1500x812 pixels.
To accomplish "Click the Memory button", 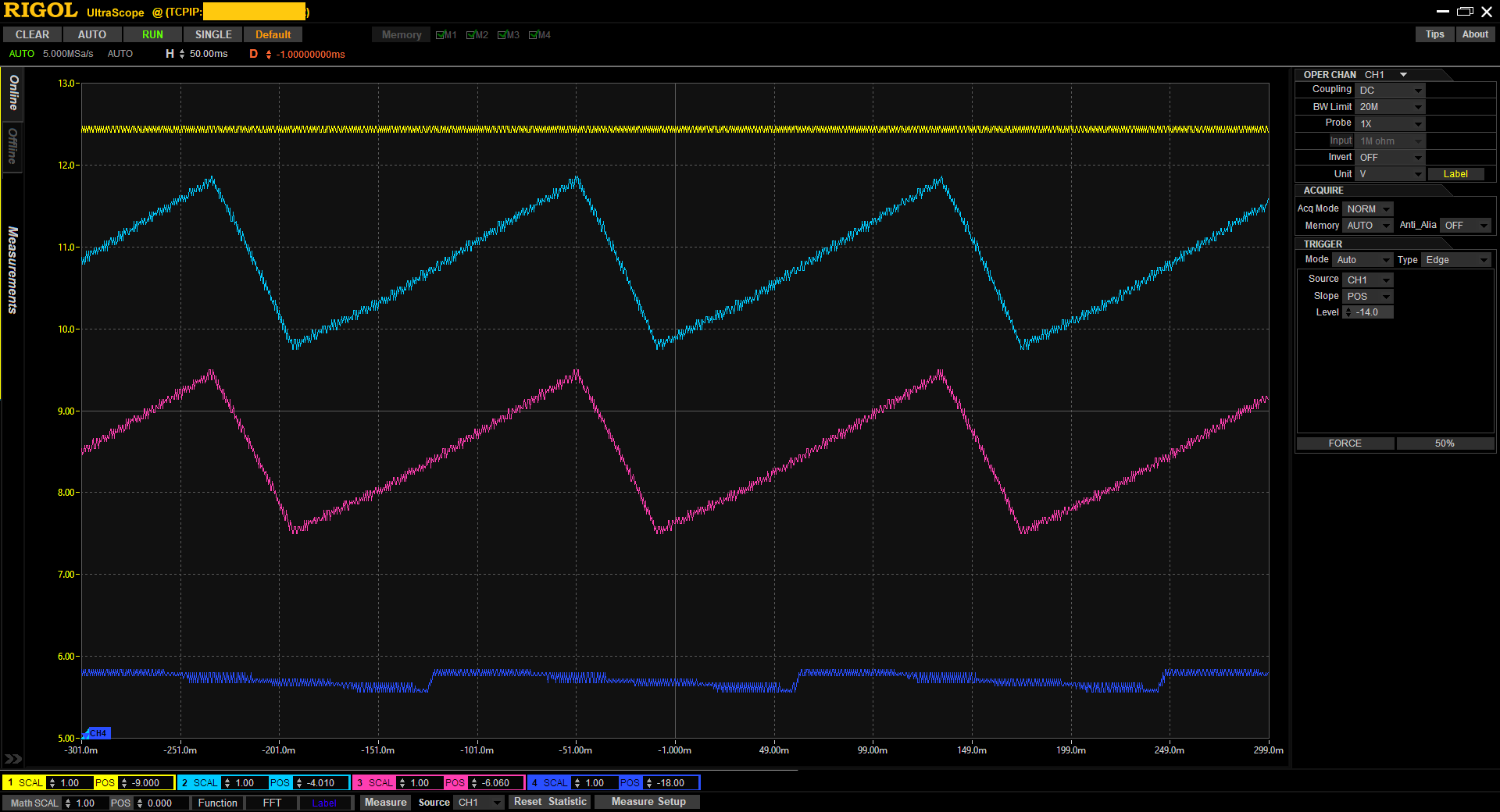I will [402, 35].
